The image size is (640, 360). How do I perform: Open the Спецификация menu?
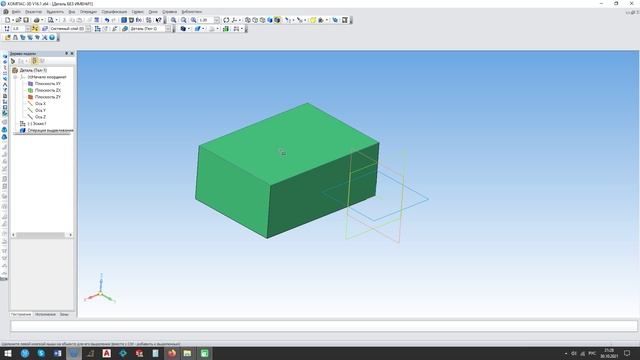[114, 12]
